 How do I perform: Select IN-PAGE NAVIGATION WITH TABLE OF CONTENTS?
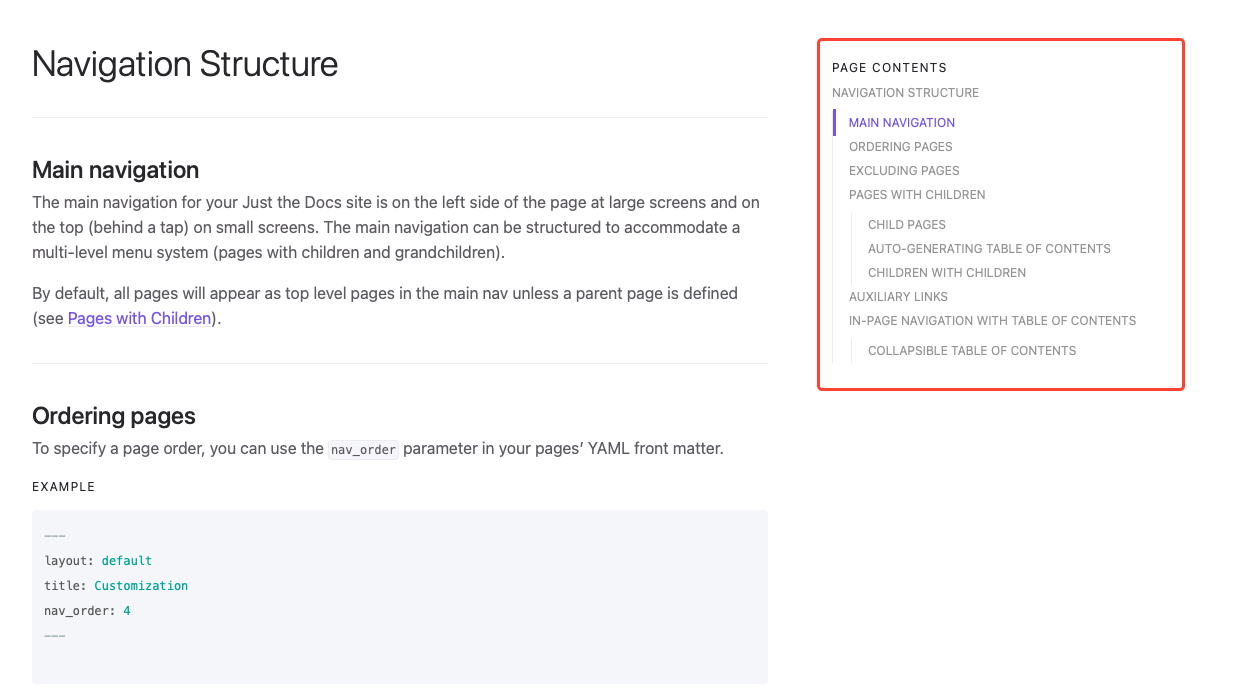pyautogui.click(x=992, y=320)
